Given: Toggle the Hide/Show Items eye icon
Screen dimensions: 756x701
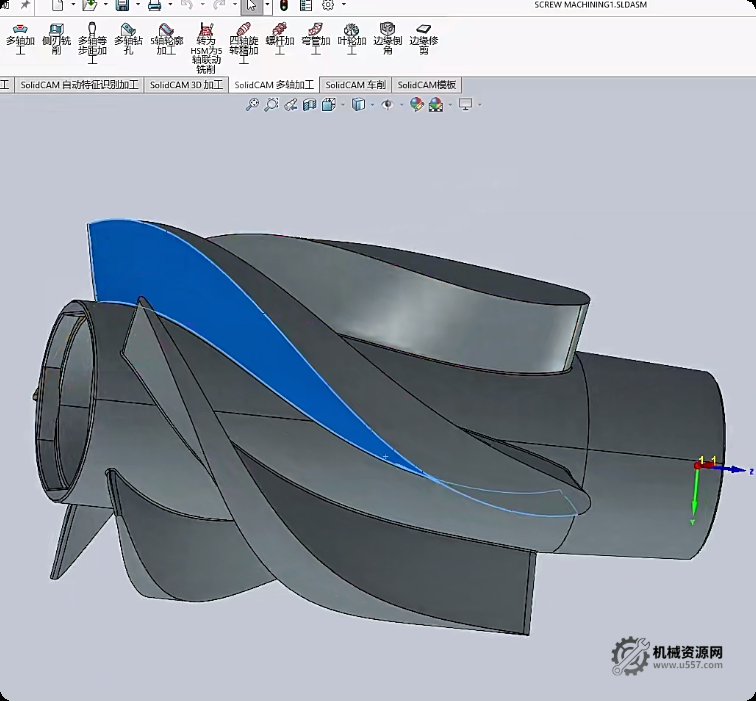Looking at the screenshot, I should coord(387,104).
